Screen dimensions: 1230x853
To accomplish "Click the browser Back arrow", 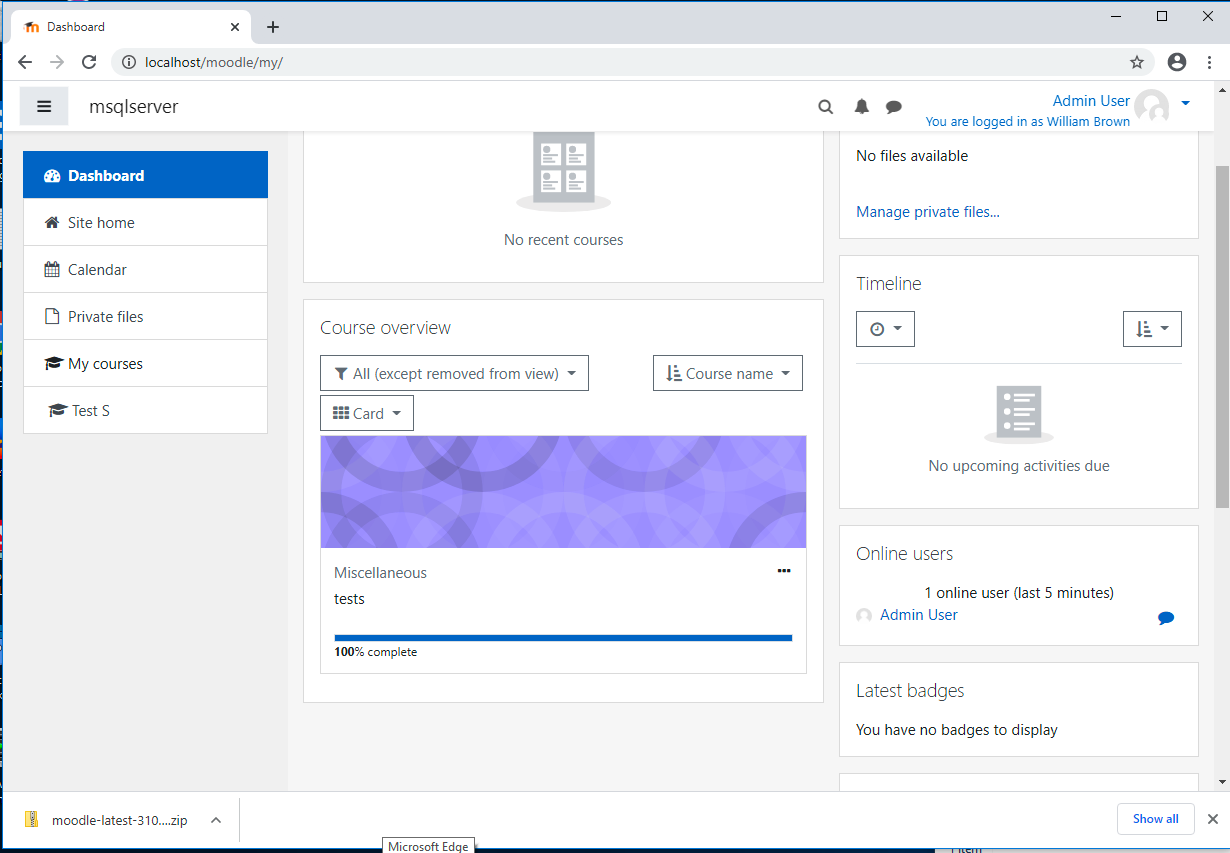I will [25, 62].
